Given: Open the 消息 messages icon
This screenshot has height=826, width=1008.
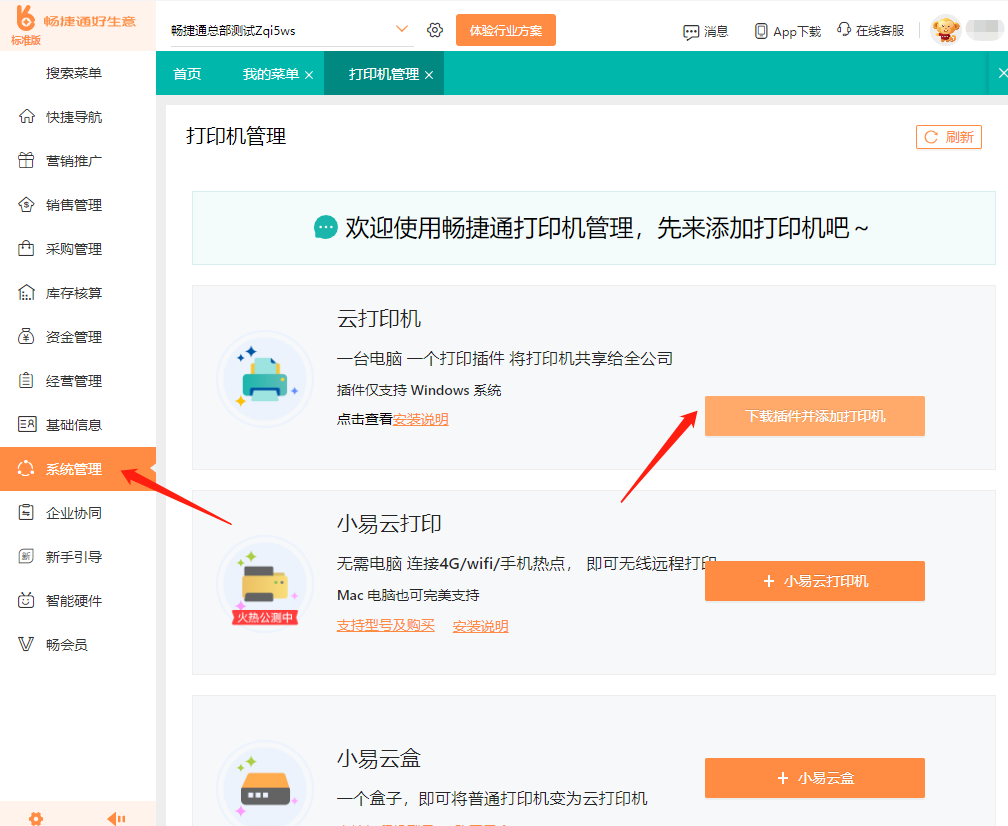Looking at the screenshot, I should click(691, 31).
